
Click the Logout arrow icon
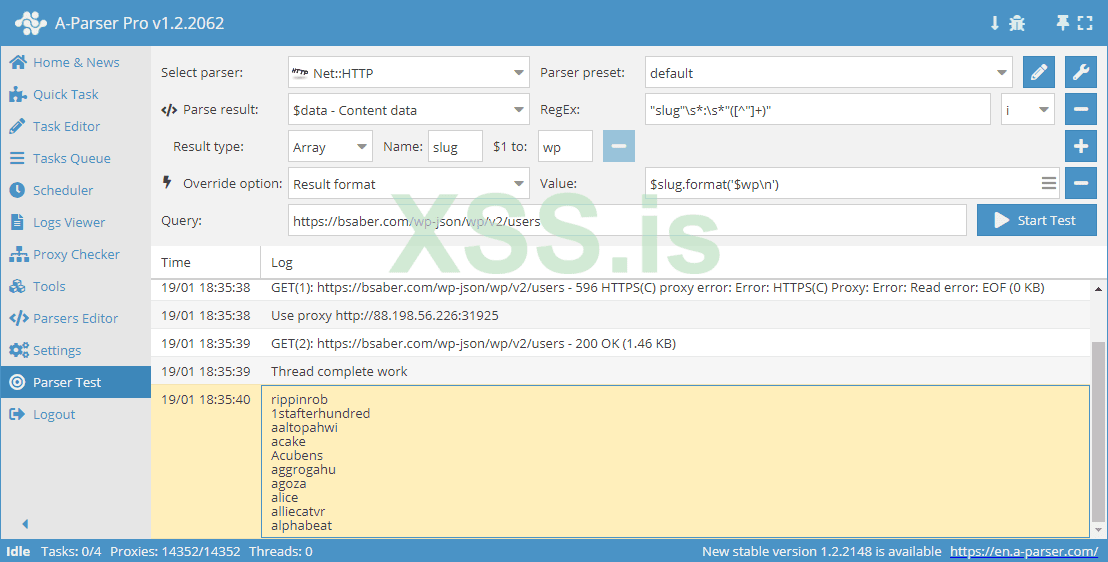click(18, 414)
